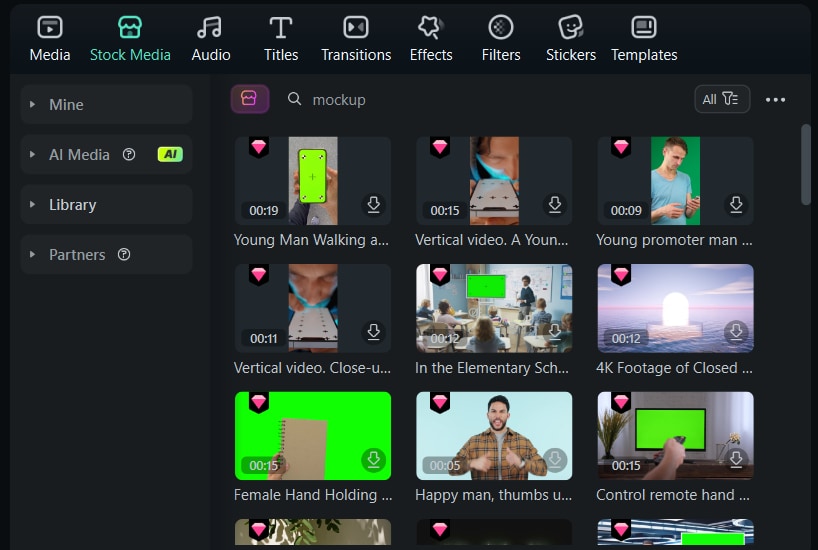Click the 'Vertical video. A Youn...' title
Image resolution: width=818 pixels, height=550 pixels.
[x=491, y=240]
